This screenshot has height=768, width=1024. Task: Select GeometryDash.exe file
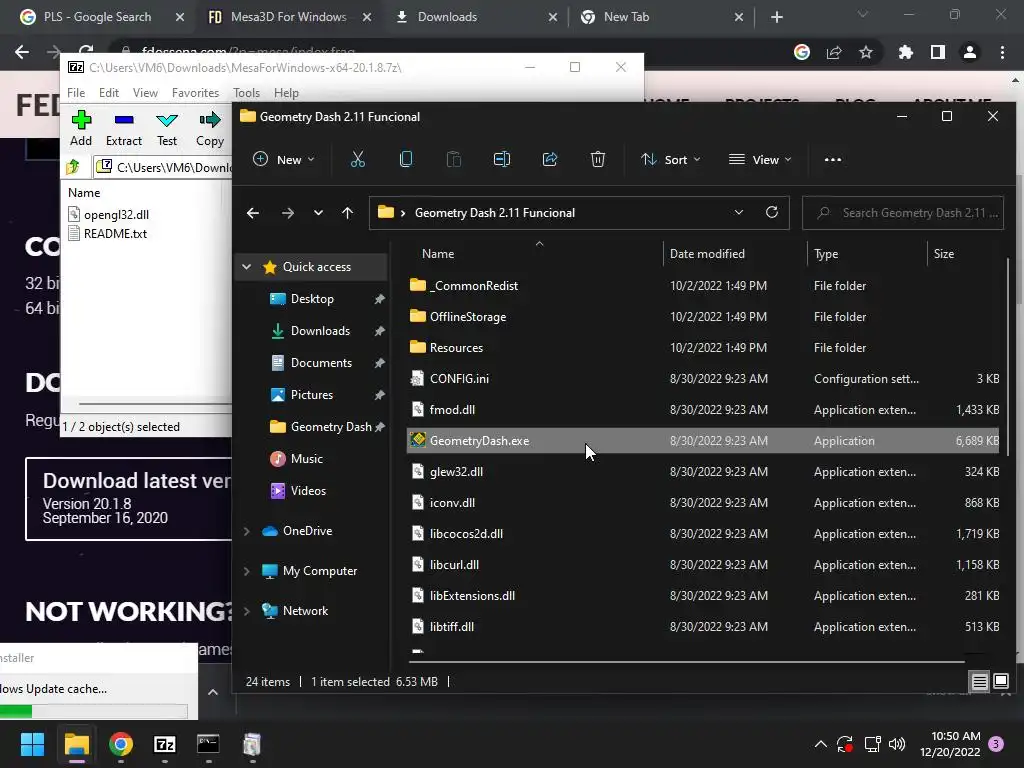coord(702,441)
